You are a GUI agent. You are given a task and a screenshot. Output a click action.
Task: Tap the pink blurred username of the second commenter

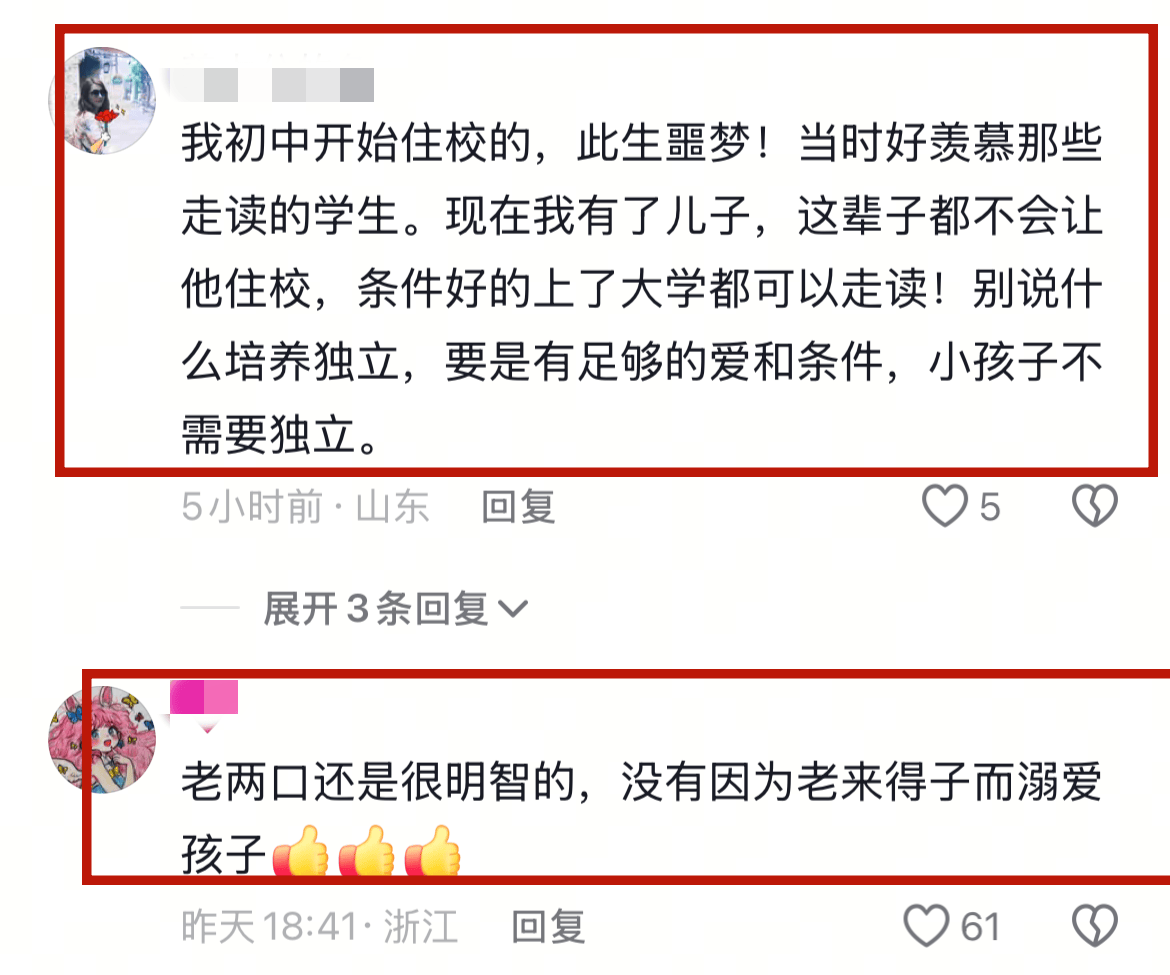pyautogui.click(x=204, y=697)
